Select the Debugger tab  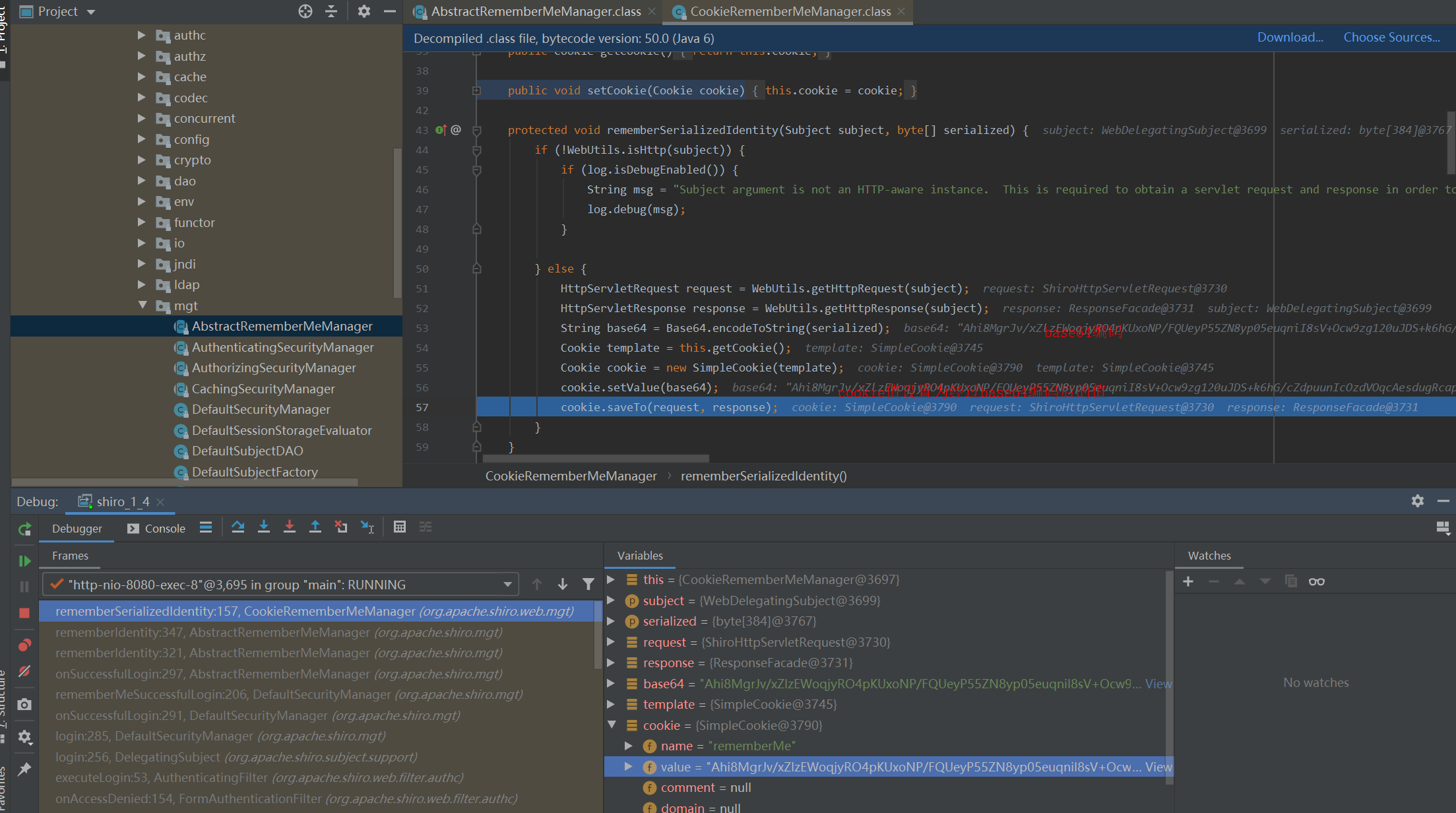(77, 529)
